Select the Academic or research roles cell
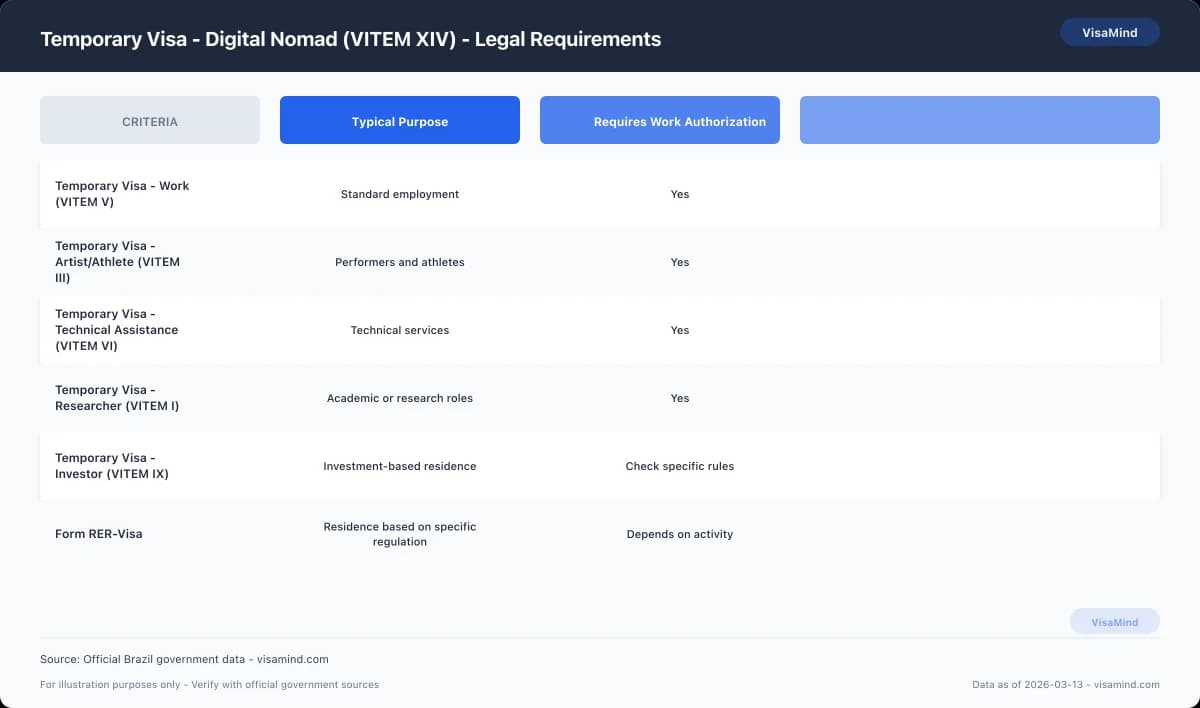Viewport: 1200px width, 708px height. (400, 398)
